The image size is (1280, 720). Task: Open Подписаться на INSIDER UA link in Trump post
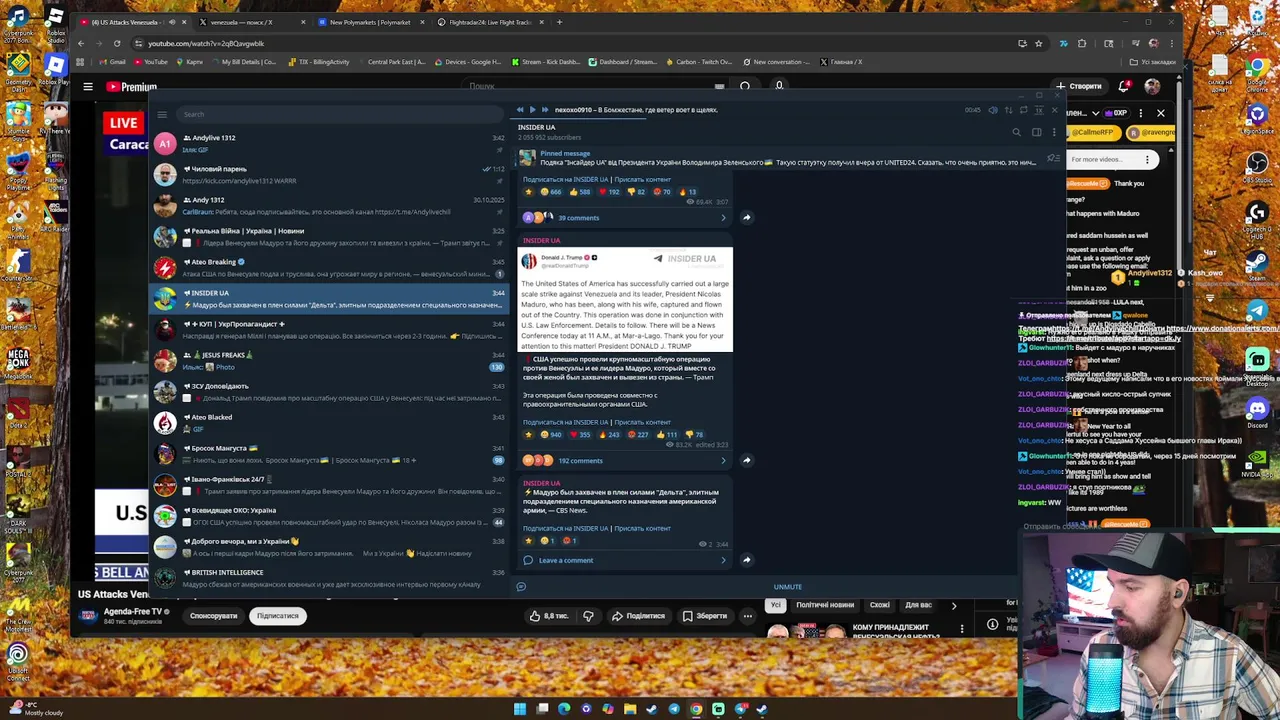[x=565, y=422]
